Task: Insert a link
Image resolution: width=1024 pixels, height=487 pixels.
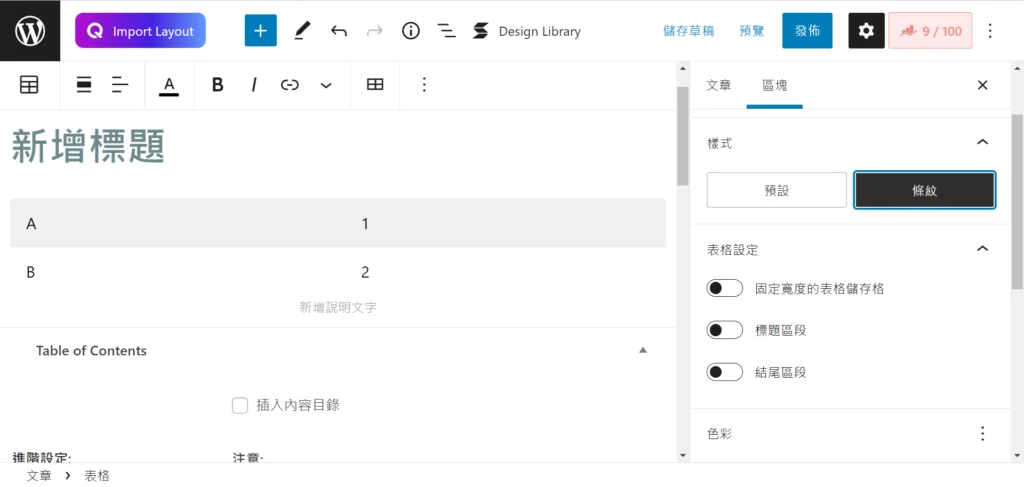Action: (x=289, y=85)
